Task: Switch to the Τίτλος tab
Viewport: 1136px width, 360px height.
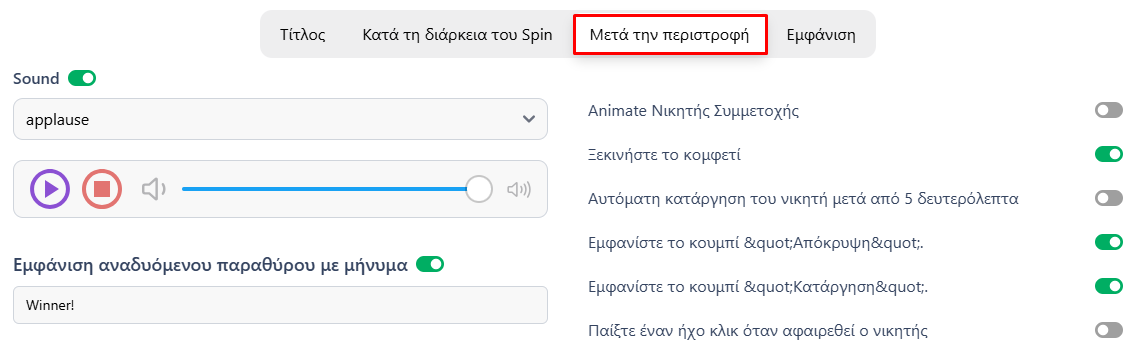Action: point(303,35)
